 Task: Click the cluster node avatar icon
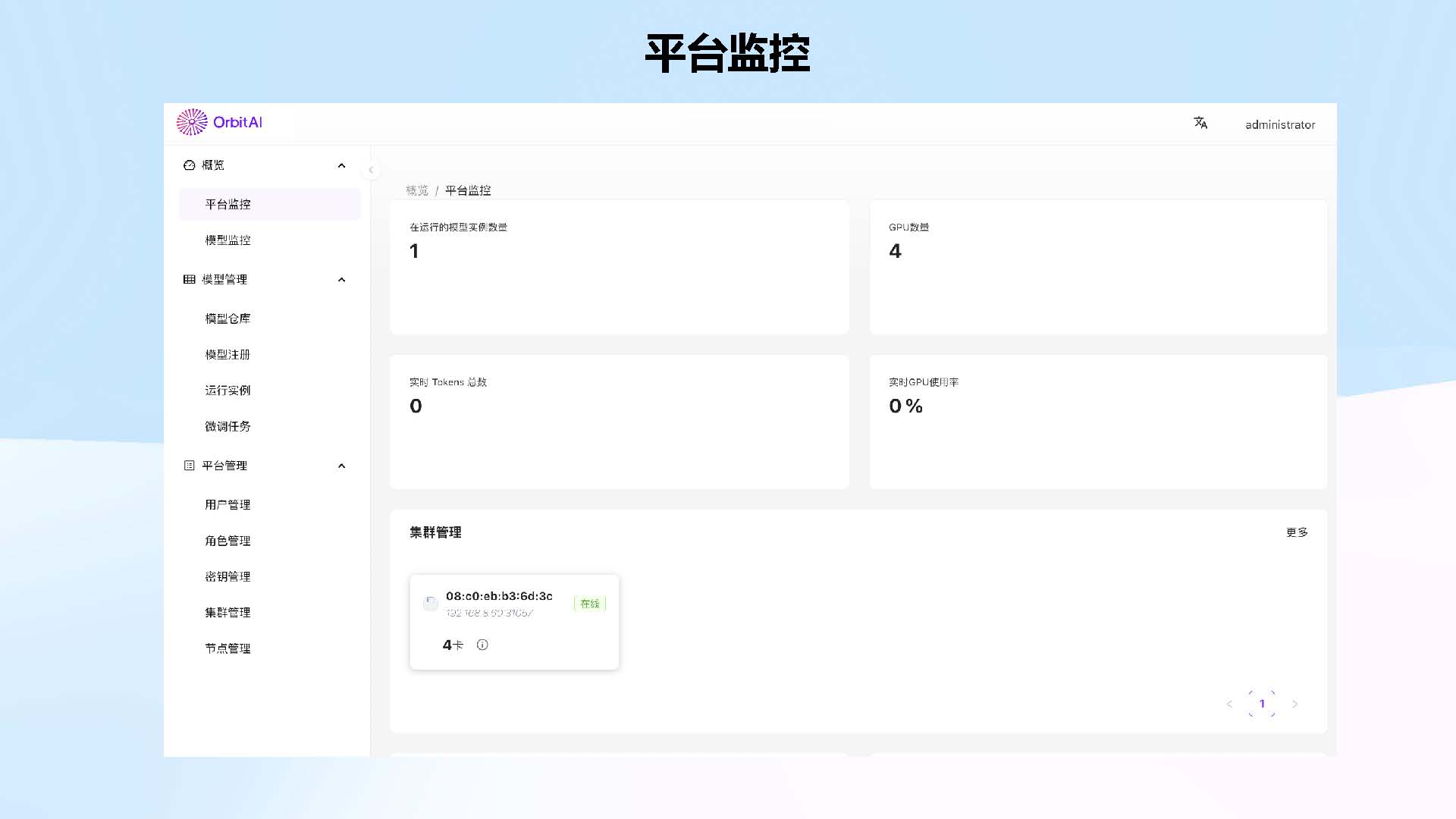coord(430,604)
